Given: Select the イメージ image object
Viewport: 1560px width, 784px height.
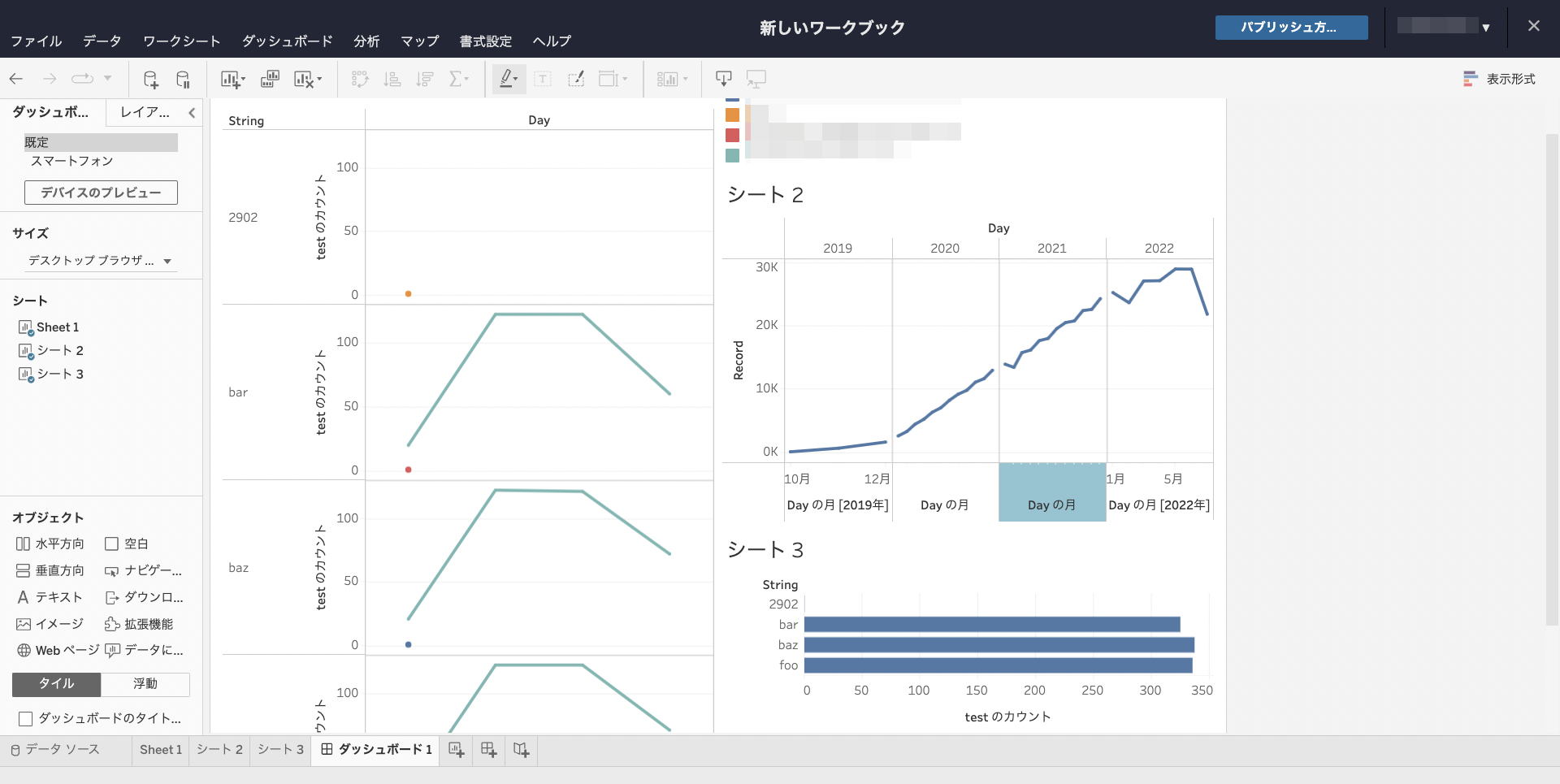Looking at the screenshot, I should click(x=50, y=624).
